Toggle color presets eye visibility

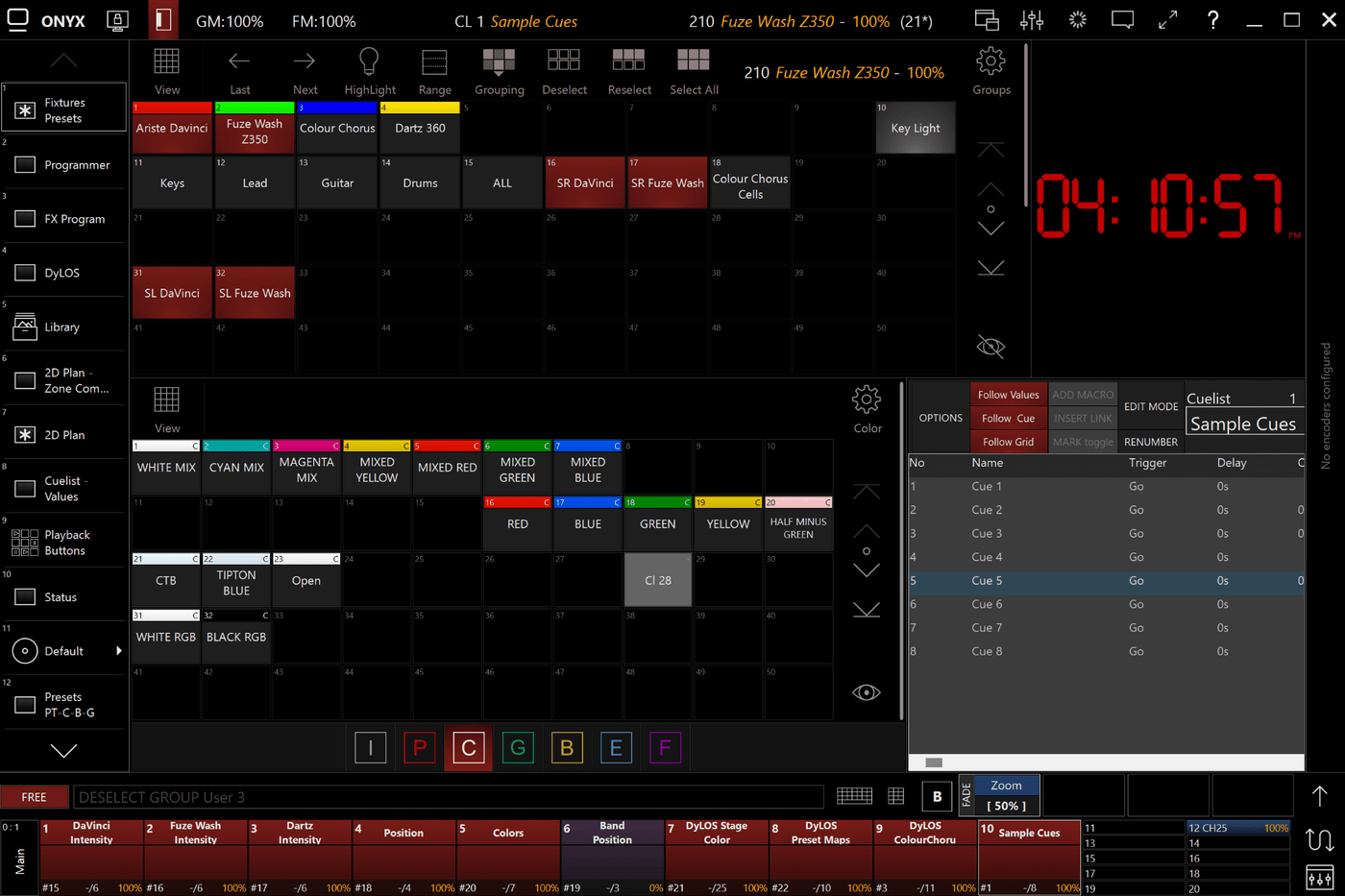tap(867, 692)
